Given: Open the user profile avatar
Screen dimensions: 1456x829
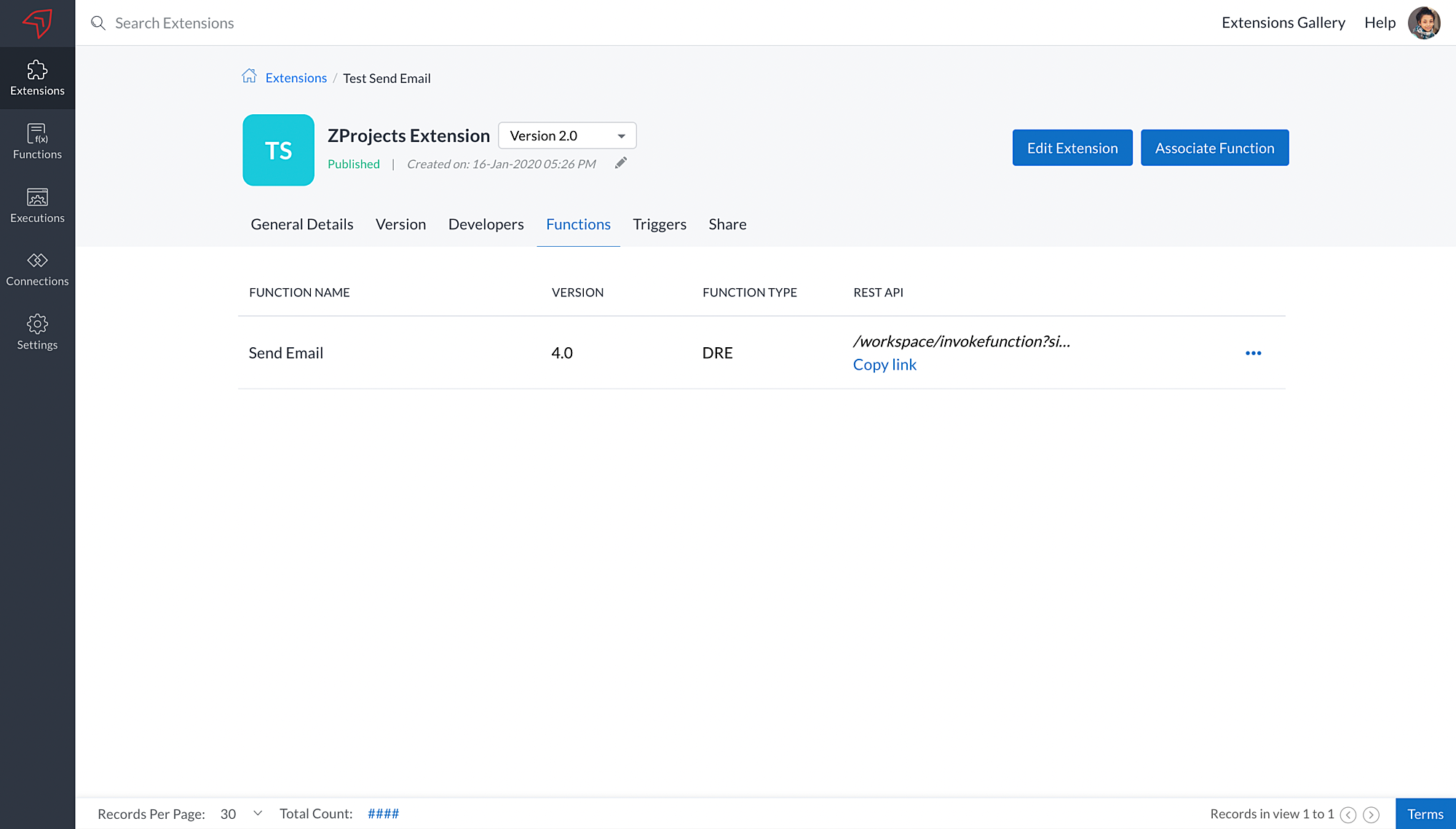Looking at the screenshot, I should pos(1424,23).
